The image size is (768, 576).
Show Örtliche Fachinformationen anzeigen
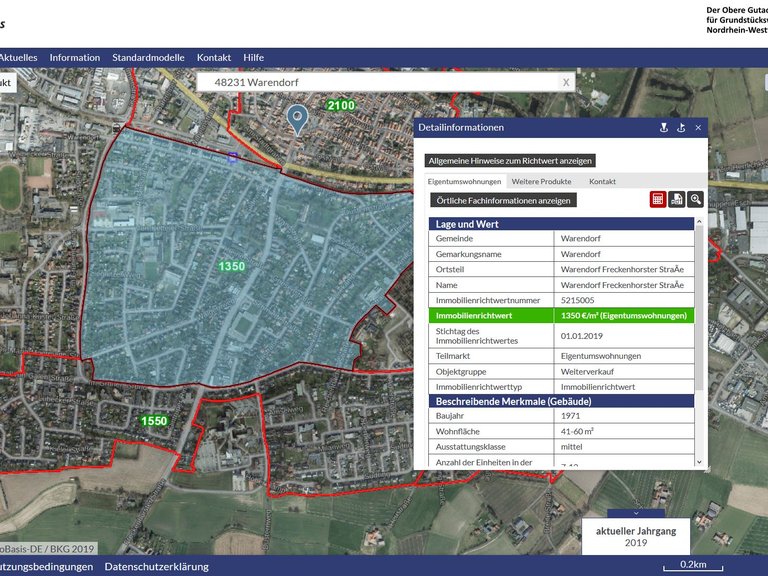click(x=503, y=200)
